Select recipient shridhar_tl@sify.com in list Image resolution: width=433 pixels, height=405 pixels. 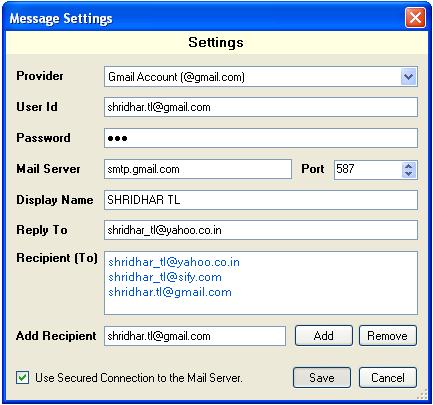click(x=165, y=277)
